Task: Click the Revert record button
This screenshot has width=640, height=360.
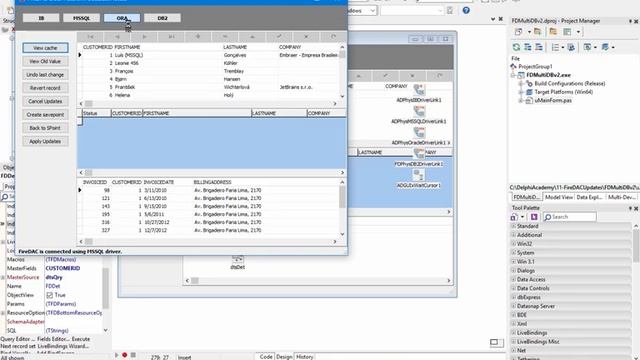Action: tap(45, 88)
